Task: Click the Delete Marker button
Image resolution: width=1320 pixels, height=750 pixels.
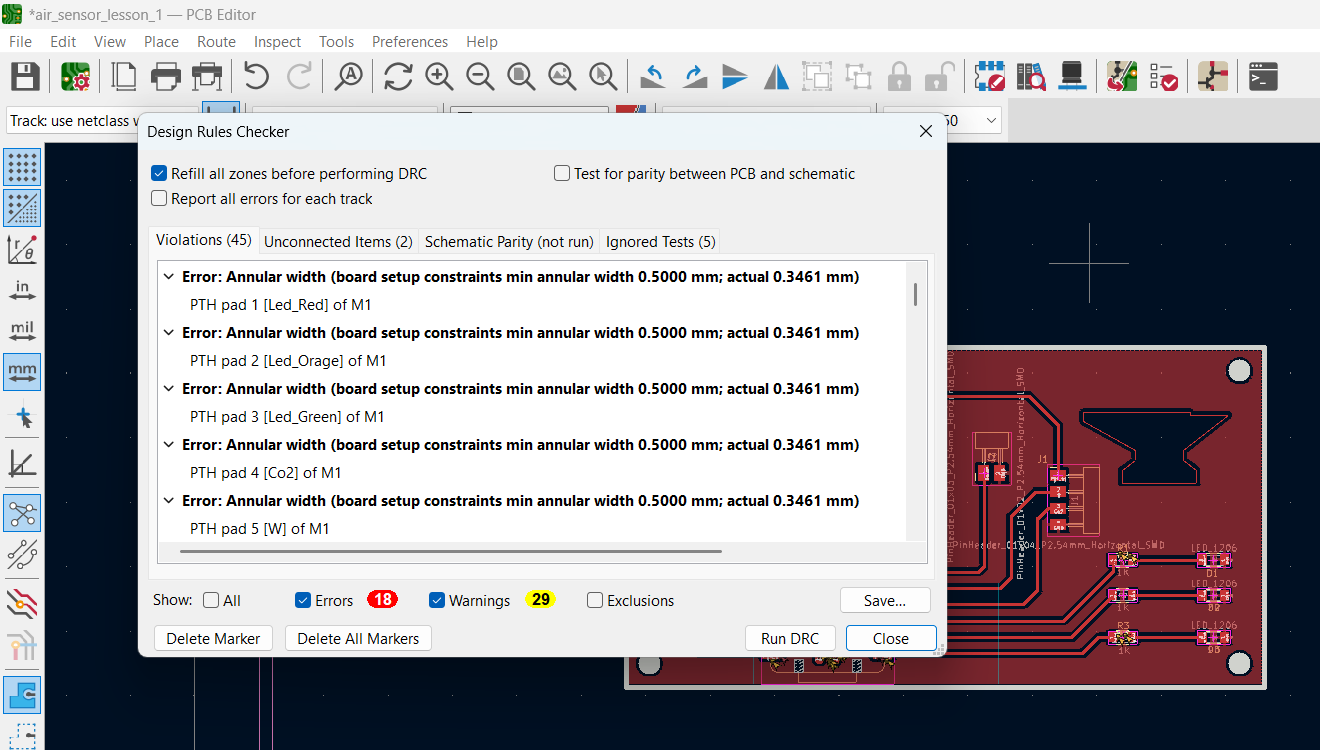Action: point(213,638)
